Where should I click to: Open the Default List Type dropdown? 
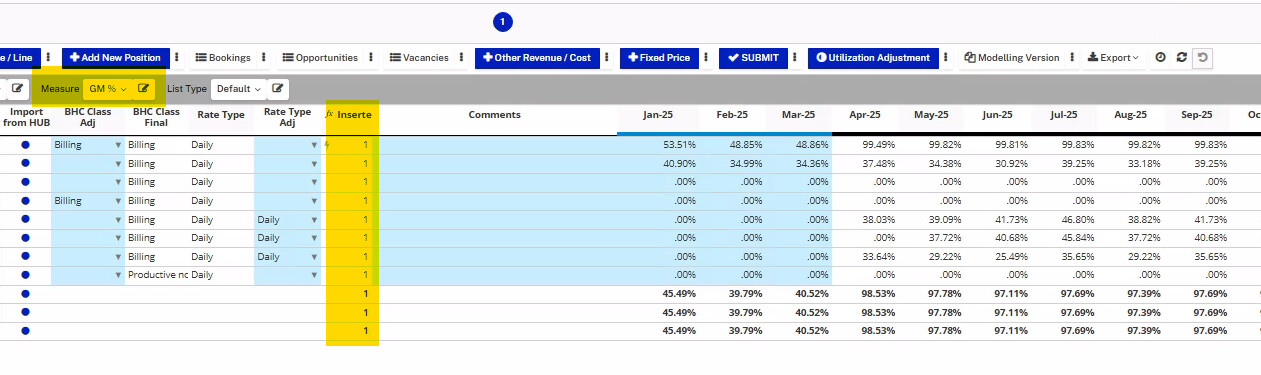pos(239,89)
